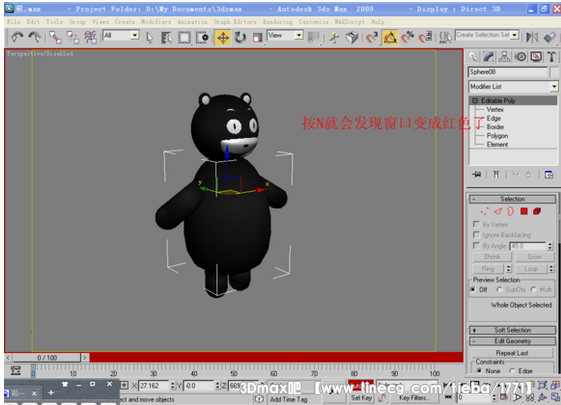Click the Mirror tool icon
This screenshot has height=405, width=561.
pos(532,37)
